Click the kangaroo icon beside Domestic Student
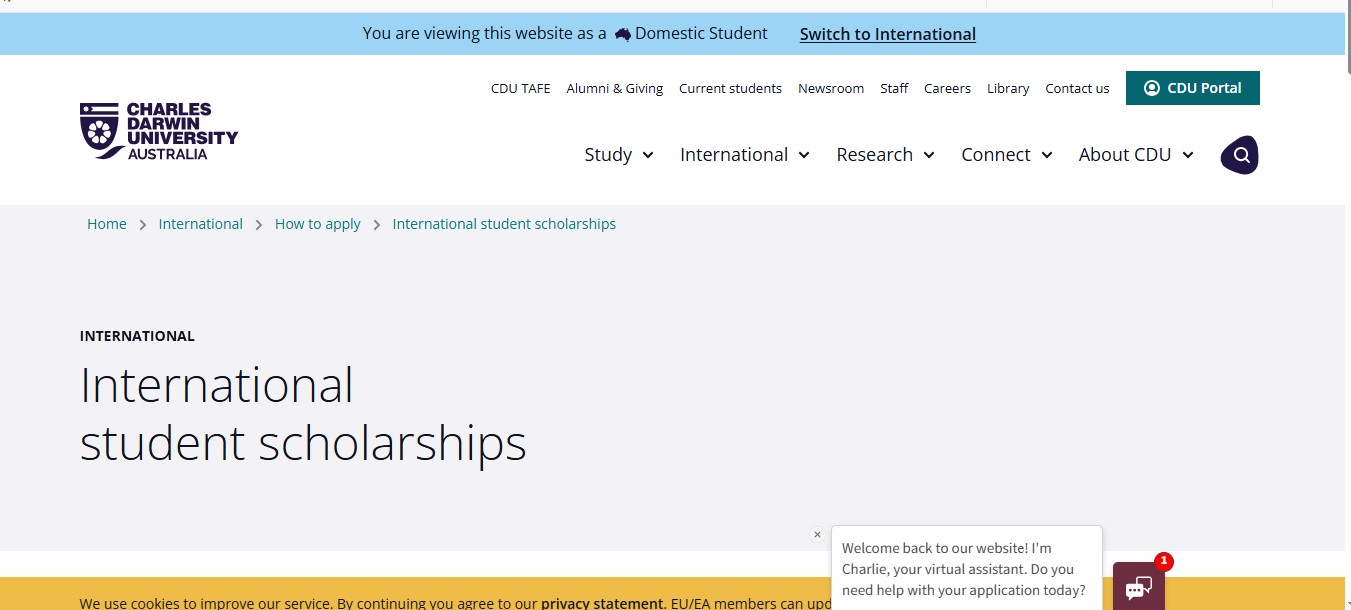 pyautogui.click(x=622, y=33)
